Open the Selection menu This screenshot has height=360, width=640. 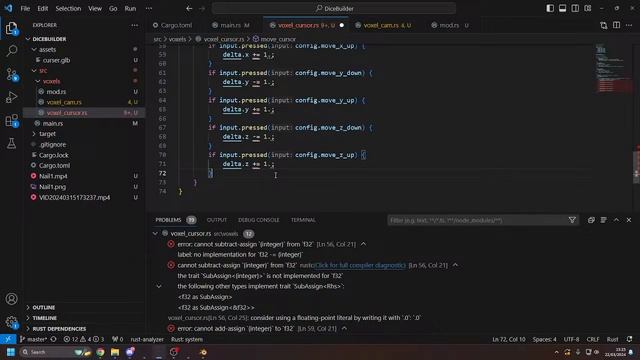click(68, 8)
